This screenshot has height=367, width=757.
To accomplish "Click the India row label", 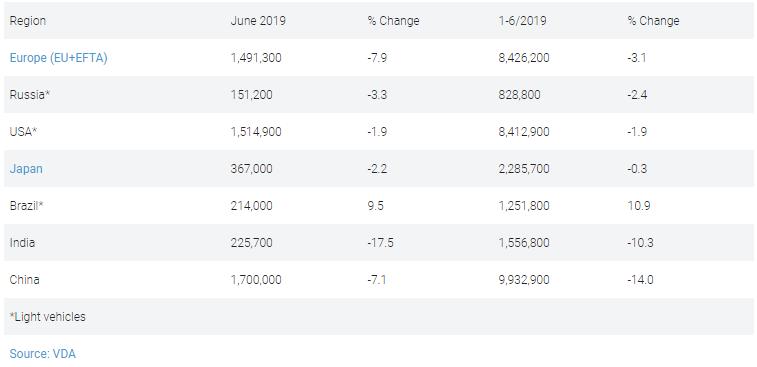I will (22, 242).
